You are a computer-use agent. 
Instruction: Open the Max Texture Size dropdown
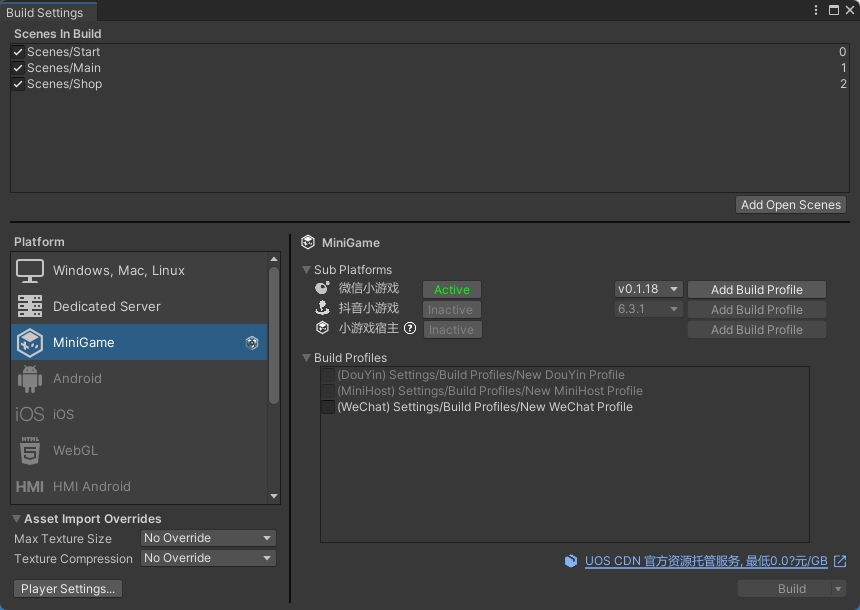tap(208, 538)
